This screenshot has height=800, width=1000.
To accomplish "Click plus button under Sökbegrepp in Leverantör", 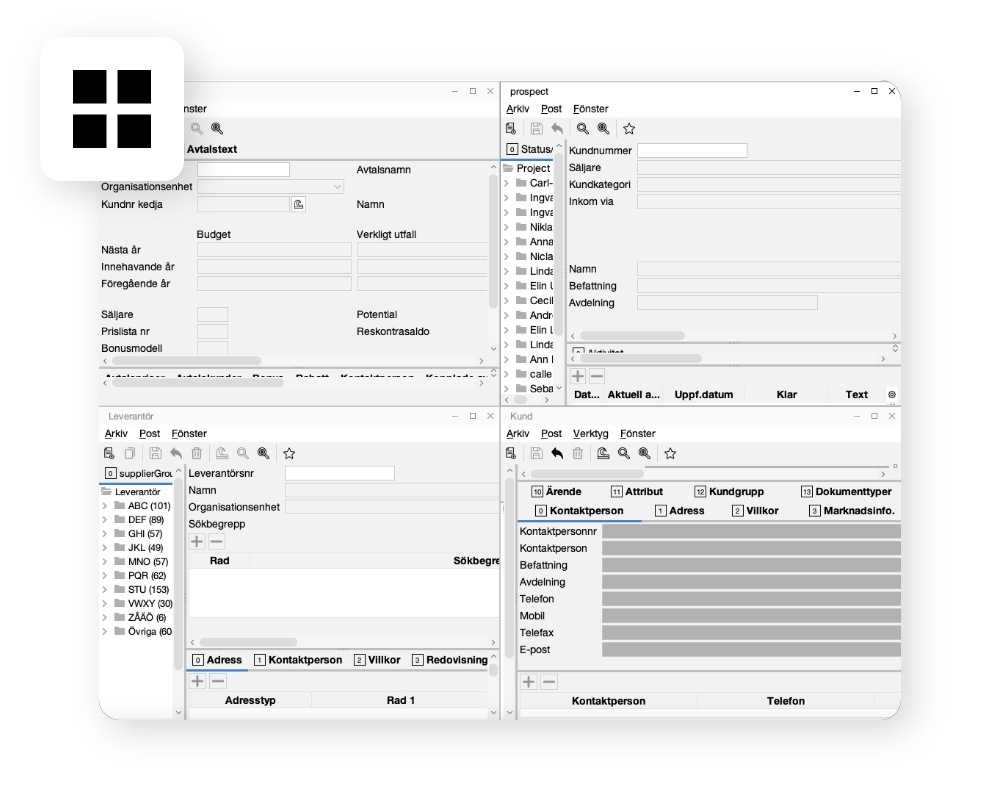I will (197, 542).
